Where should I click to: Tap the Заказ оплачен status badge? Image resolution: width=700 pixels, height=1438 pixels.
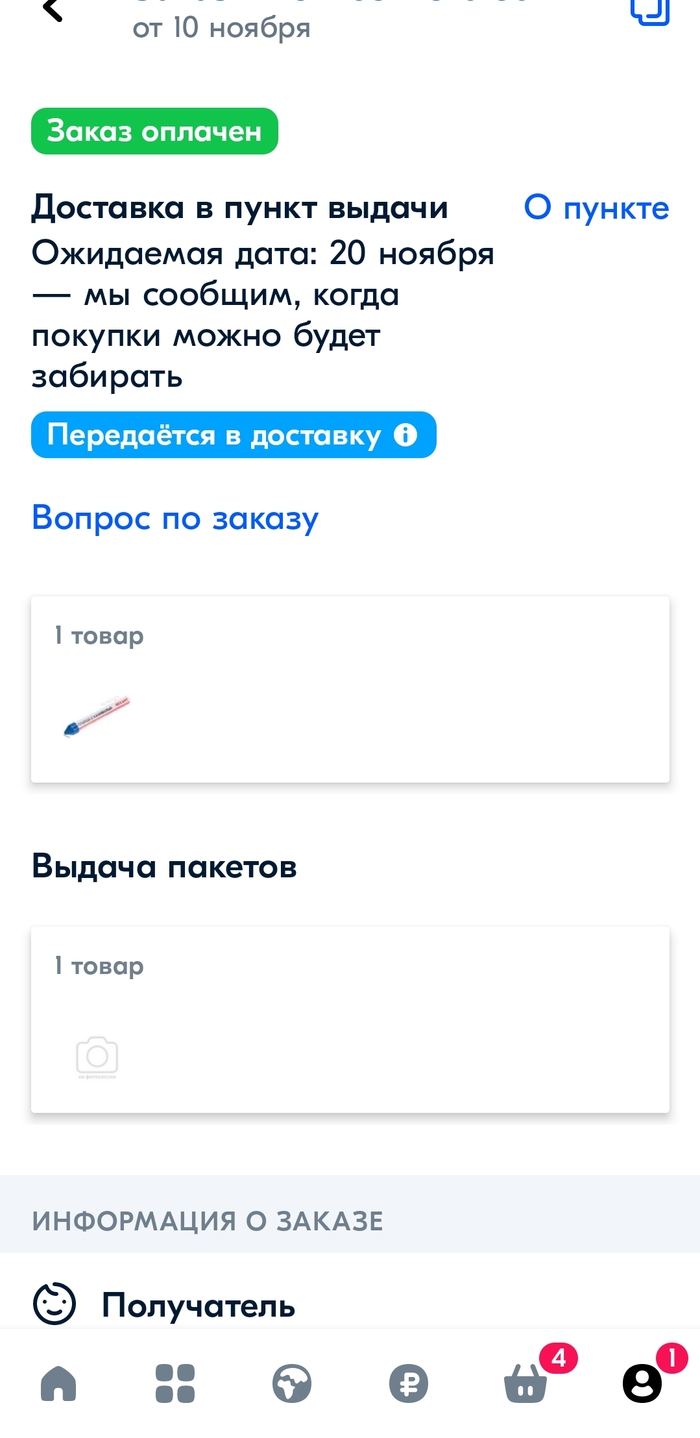pos(154,130)
